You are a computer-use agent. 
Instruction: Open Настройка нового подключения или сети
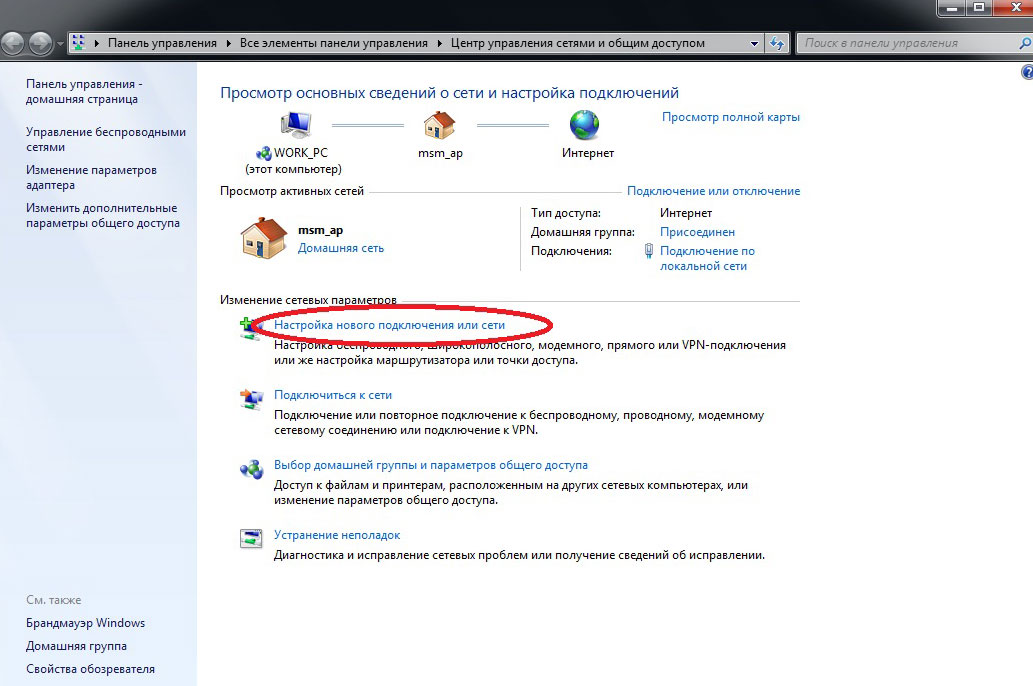tap(389, 325)
